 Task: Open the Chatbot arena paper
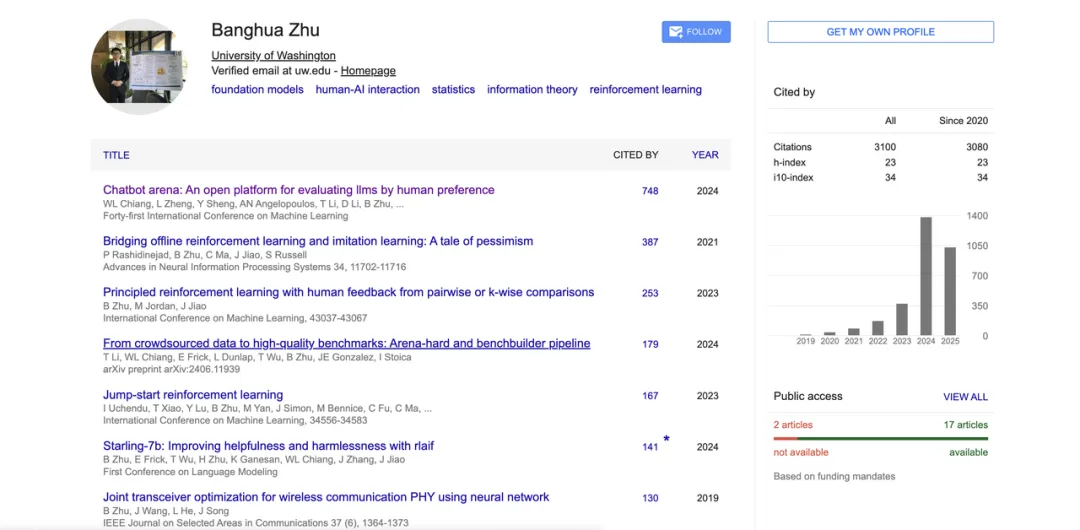pos(298,190)
